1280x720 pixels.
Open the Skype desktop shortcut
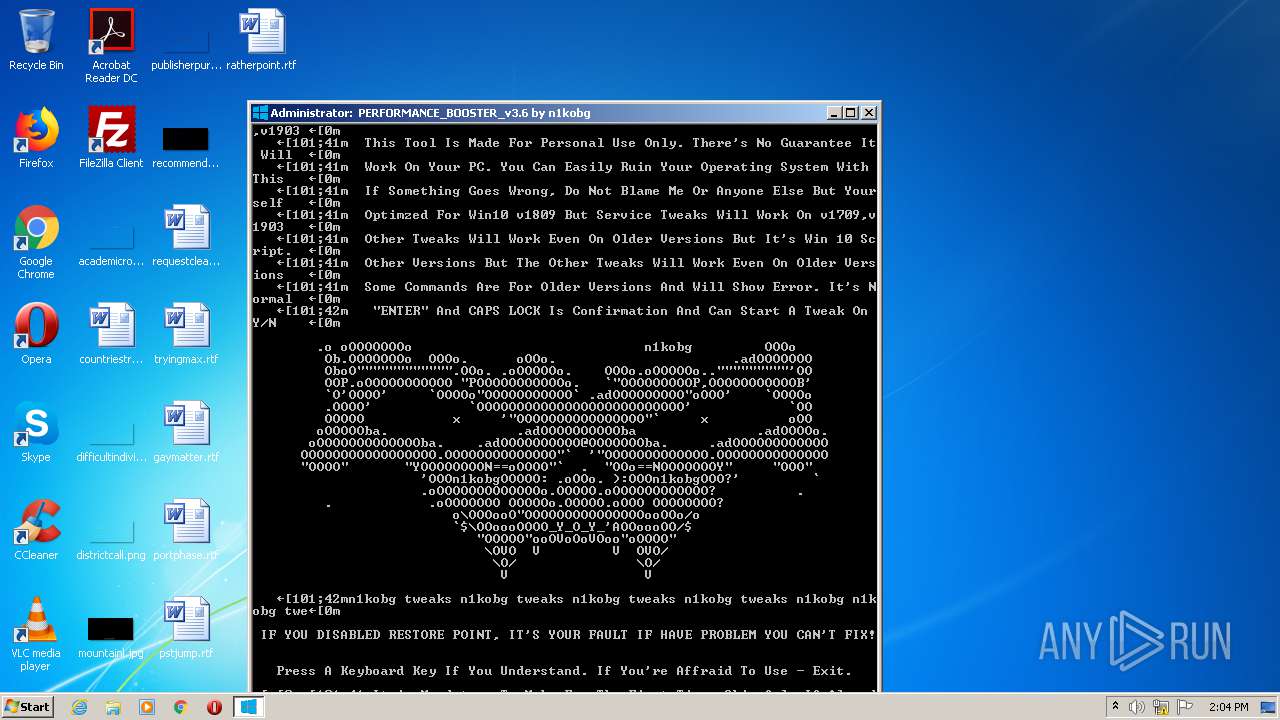(x=36, y=432)
